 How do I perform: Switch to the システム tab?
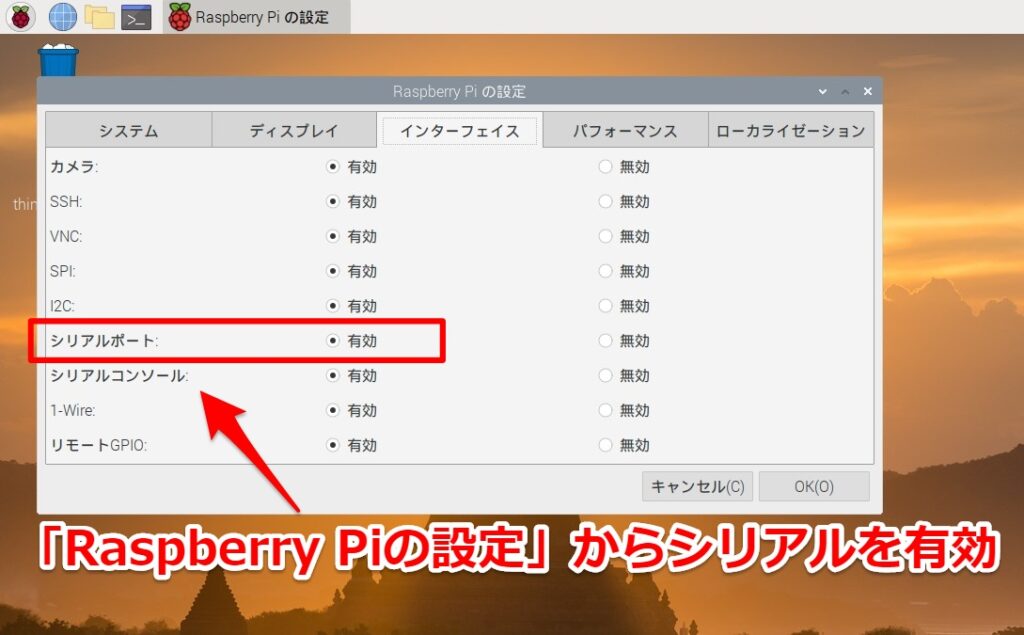pos(128,129)
